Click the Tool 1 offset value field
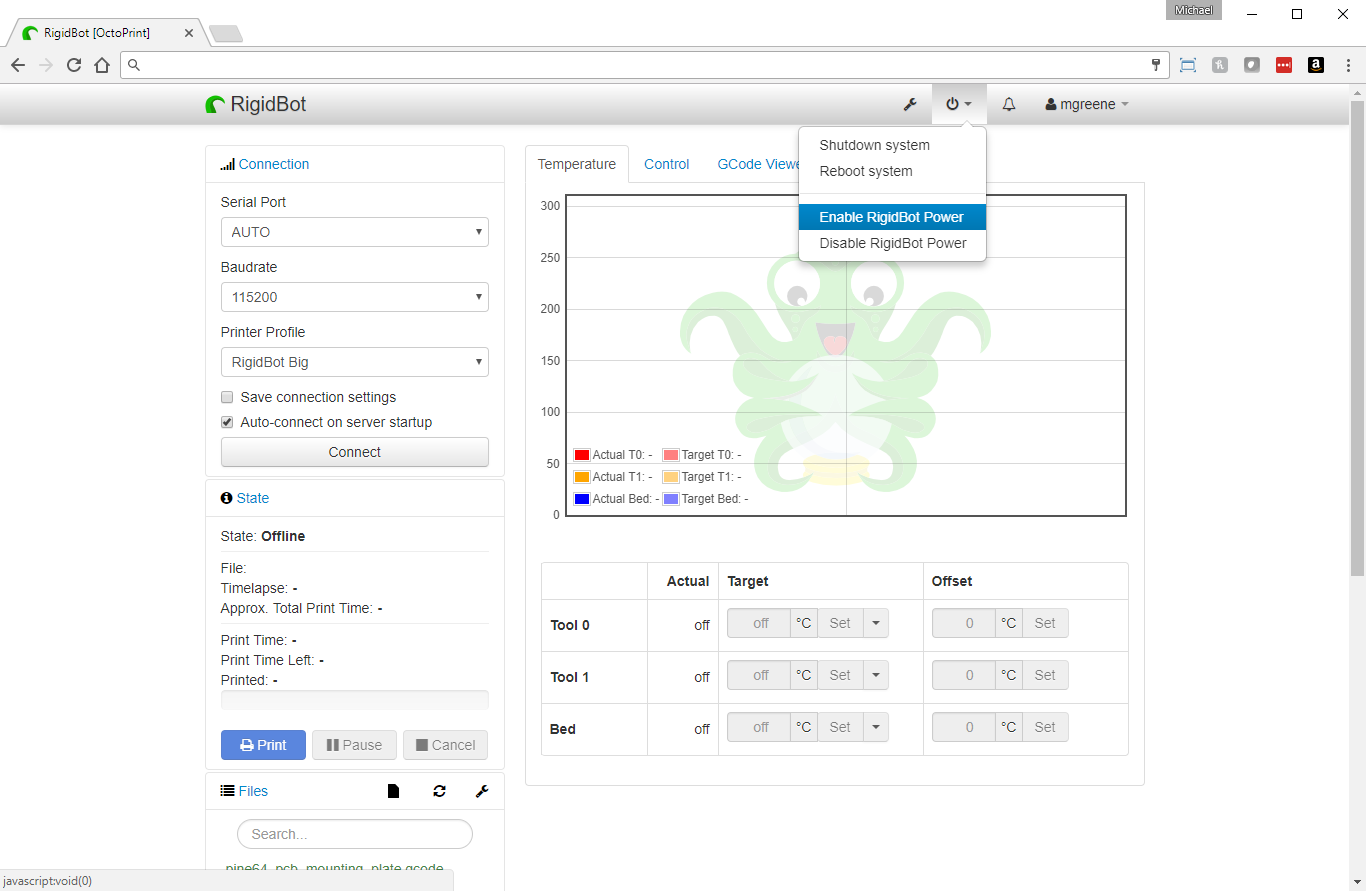1366x891 pixels. pyautogui.click(x=964, y=675)
